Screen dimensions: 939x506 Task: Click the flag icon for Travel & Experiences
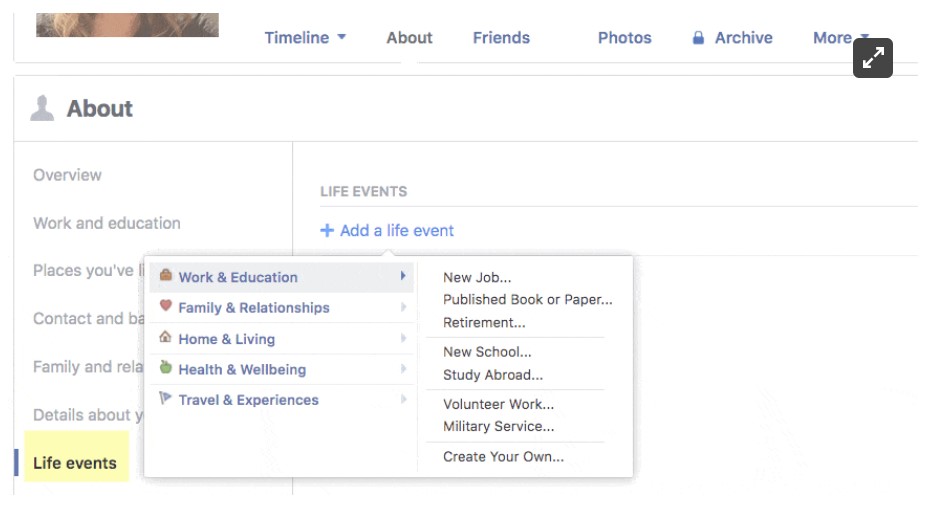(x=165, y=398)
